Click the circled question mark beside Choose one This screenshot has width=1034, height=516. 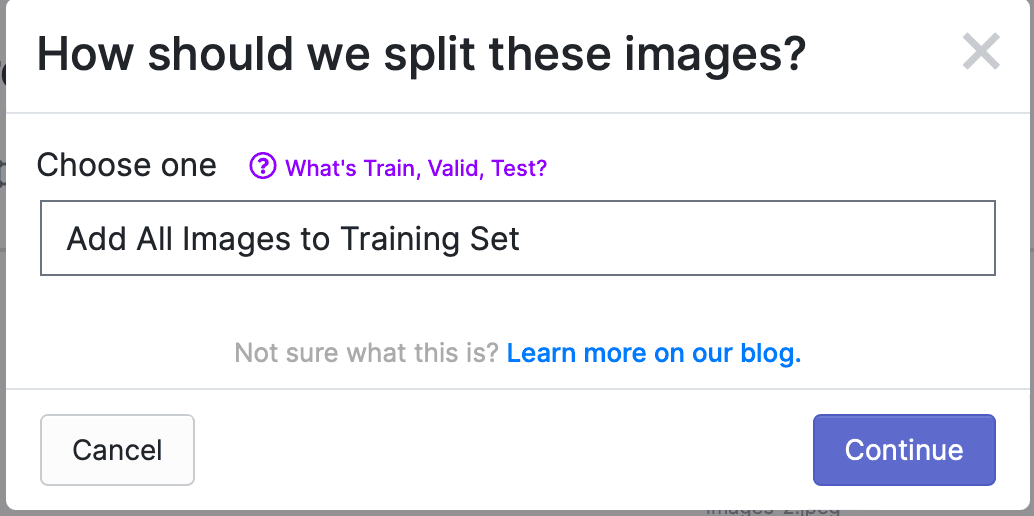[262, 166]
